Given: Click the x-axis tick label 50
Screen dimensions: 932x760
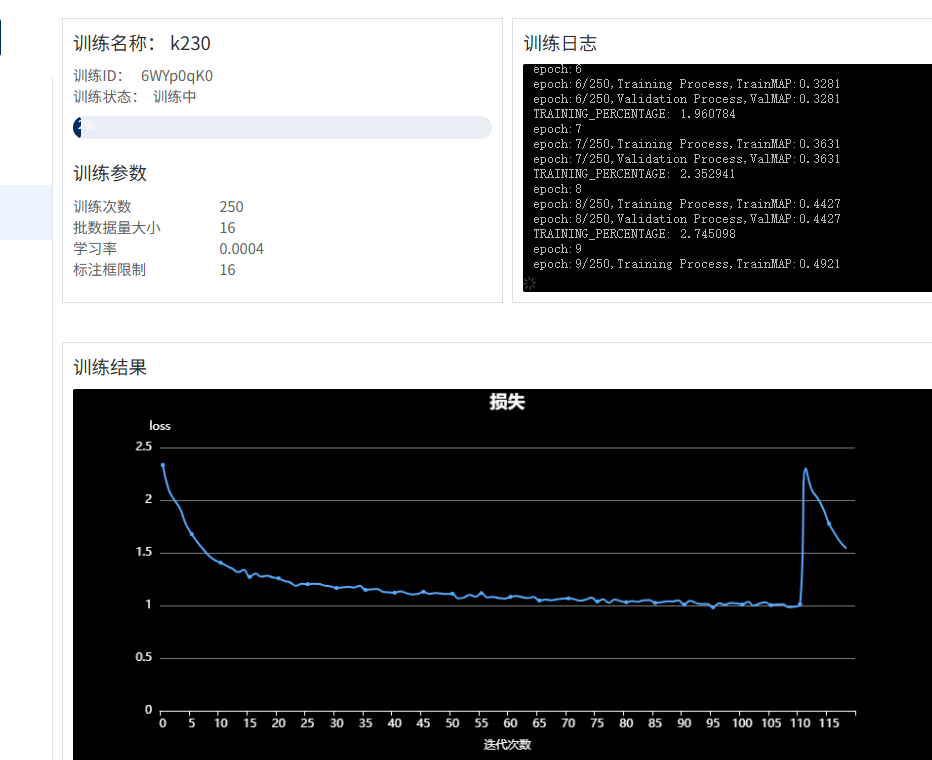Looking at the screenshot, I should click(452, 723).
